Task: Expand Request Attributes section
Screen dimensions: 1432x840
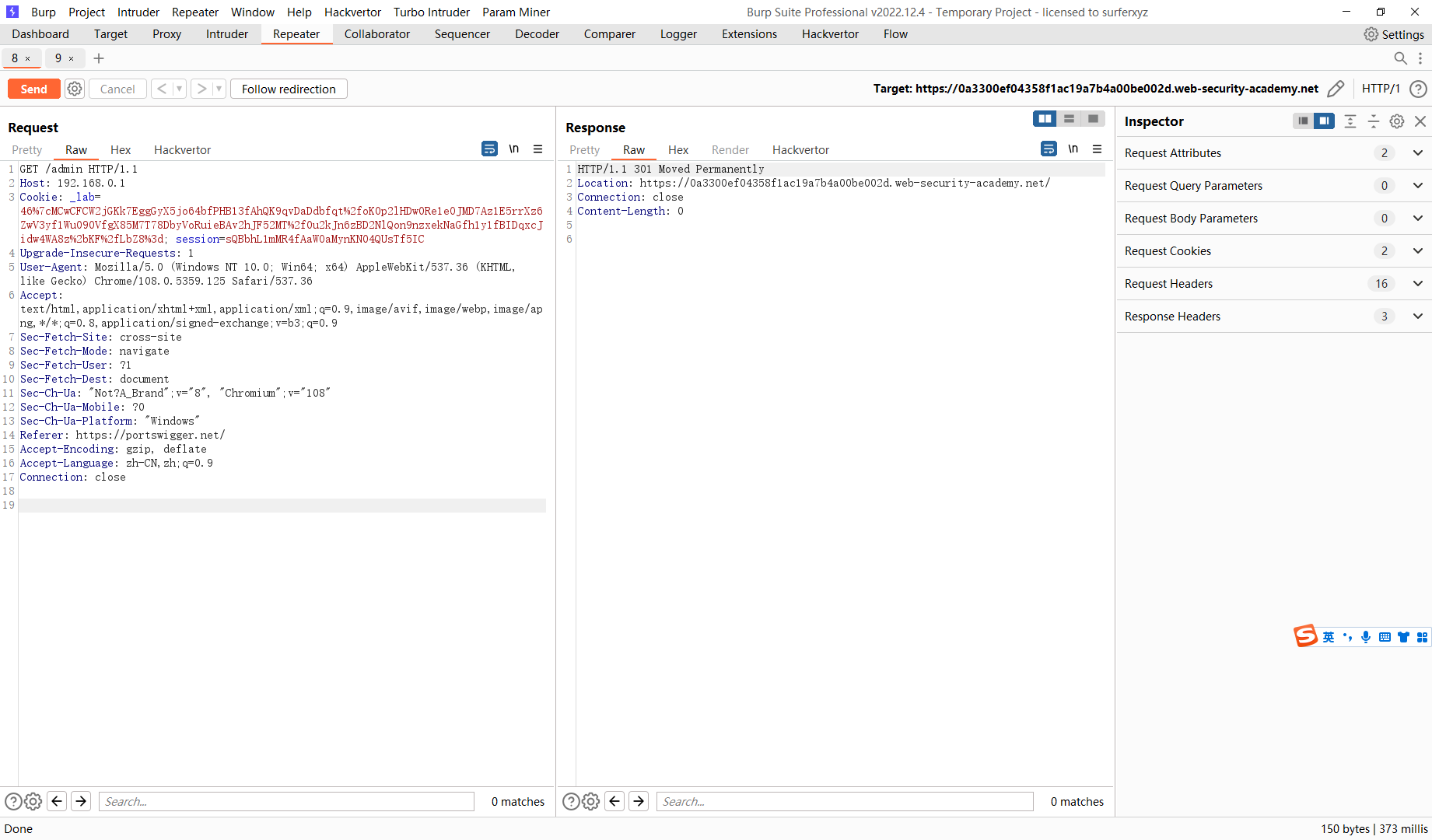Action: [x=1274, y=153]
